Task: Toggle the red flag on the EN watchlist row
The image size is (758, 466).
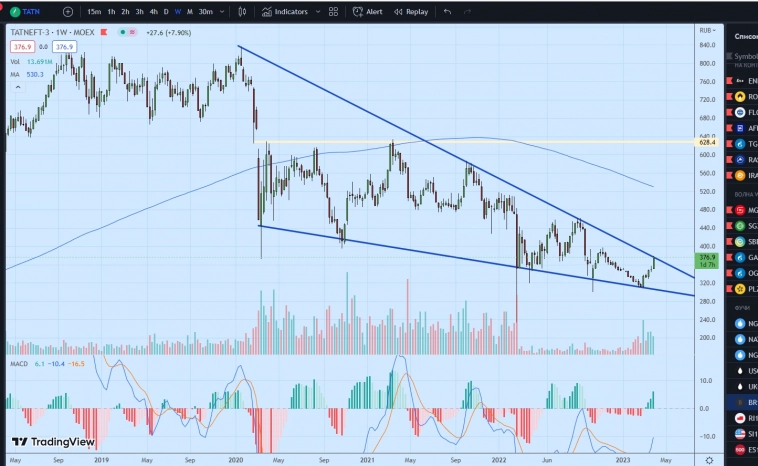Action: coord(729,81)
